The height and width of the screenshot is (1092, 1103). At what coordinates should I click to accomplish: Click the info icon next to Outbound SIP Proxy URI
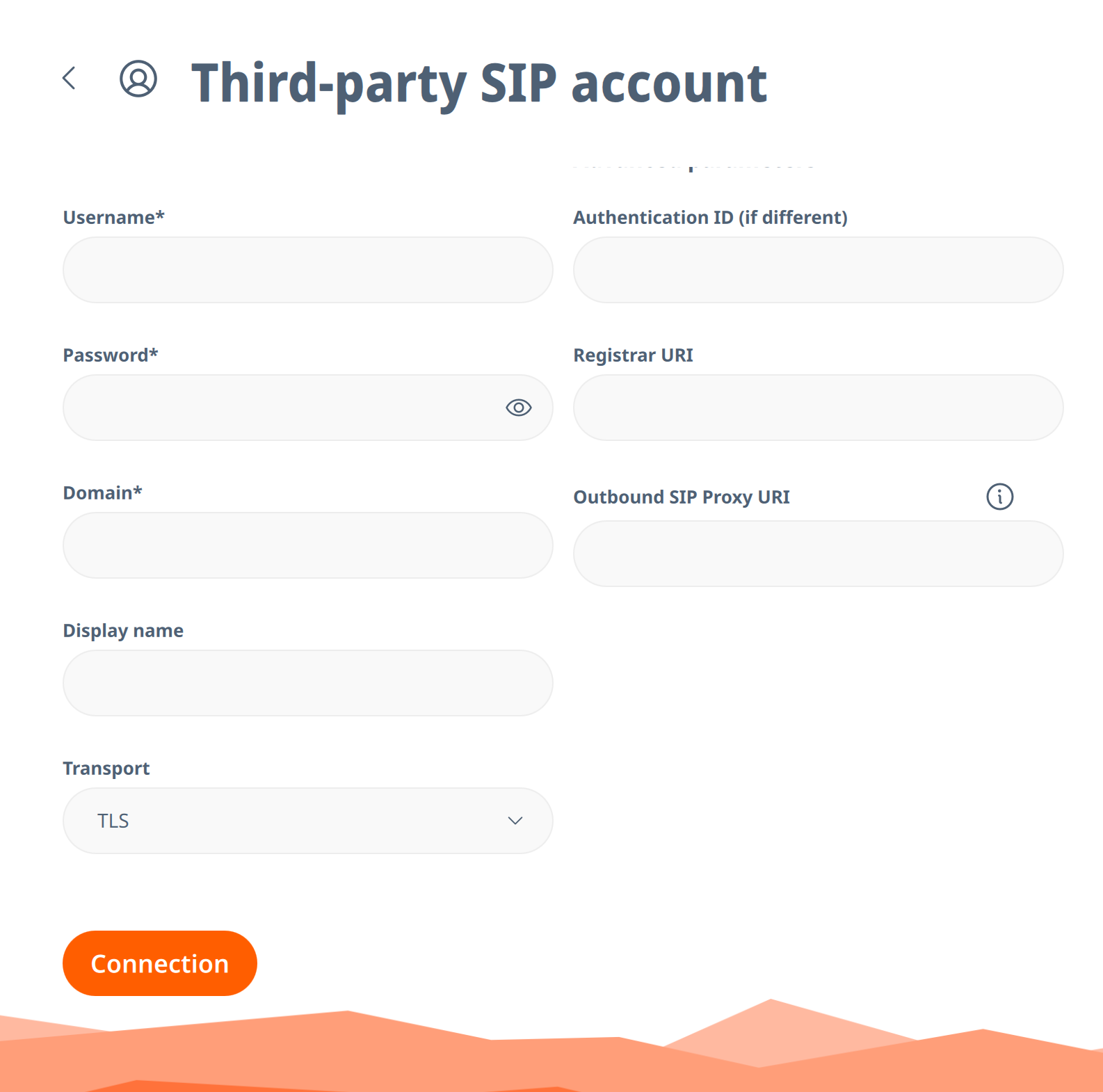click(999, 496)
